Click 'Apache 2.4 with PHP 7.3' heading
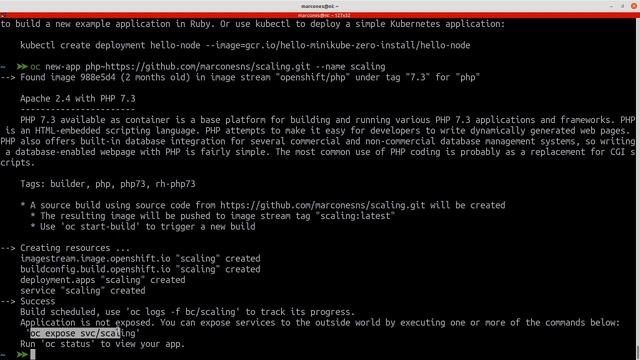The image size is (640, 360). pyautogui.click(x=78, y=98)
